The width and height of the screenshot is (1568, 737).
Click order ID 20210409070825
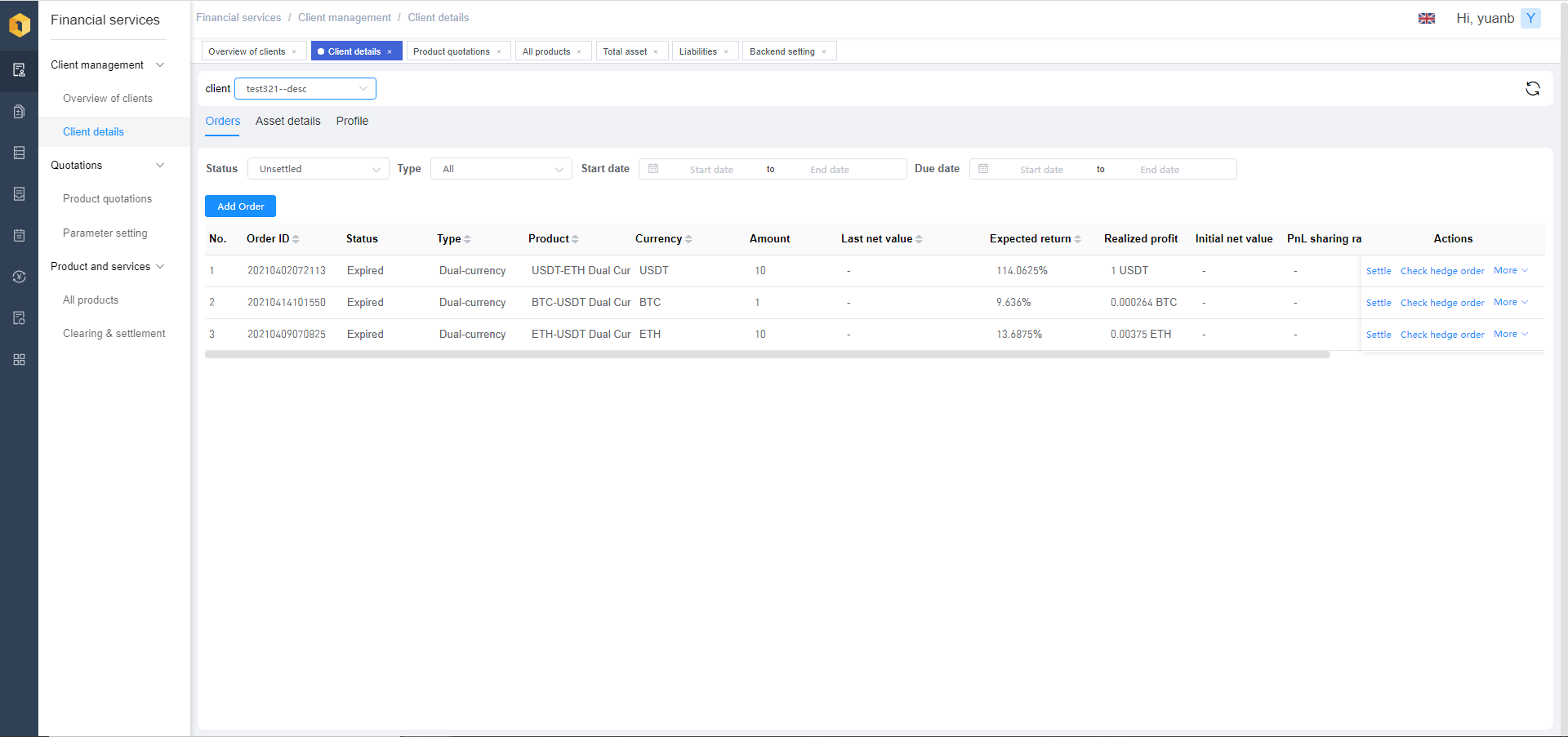click(x=287, y=334)
